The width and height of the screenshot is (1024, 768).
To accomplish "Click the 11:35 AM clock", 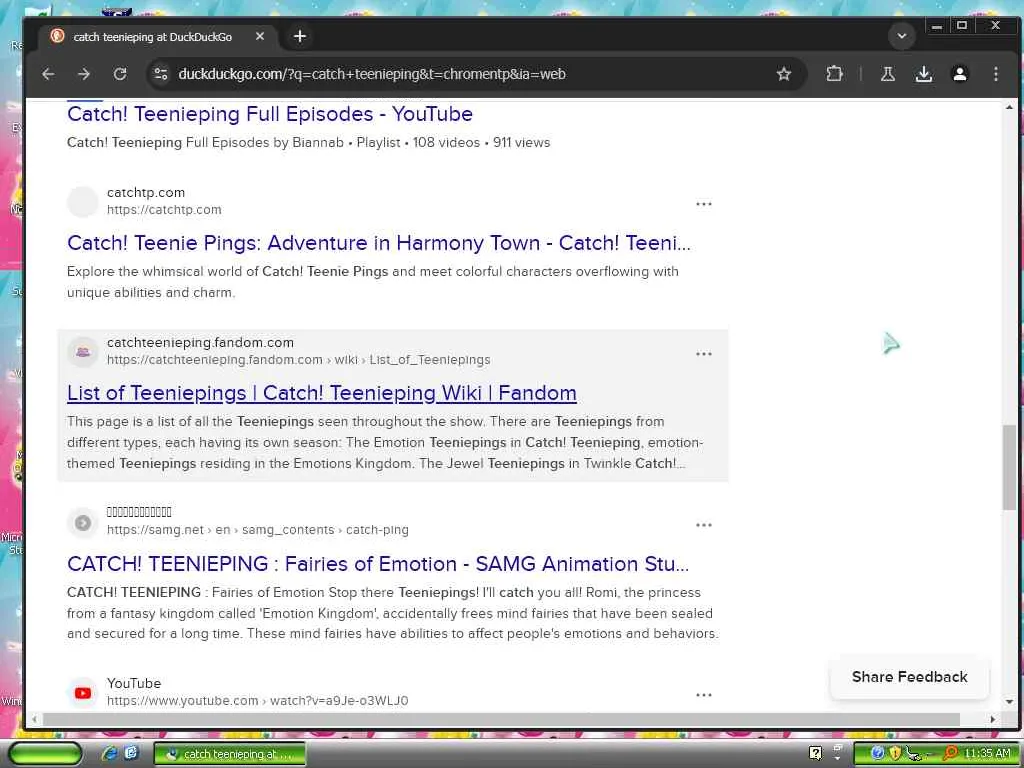I will (987, 754).
